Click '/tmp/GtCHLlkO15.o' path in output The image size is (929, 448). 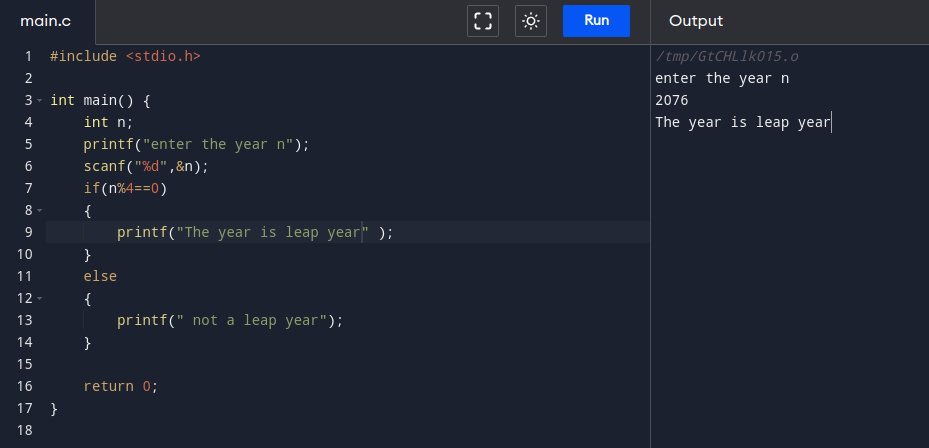click(727, 57)
